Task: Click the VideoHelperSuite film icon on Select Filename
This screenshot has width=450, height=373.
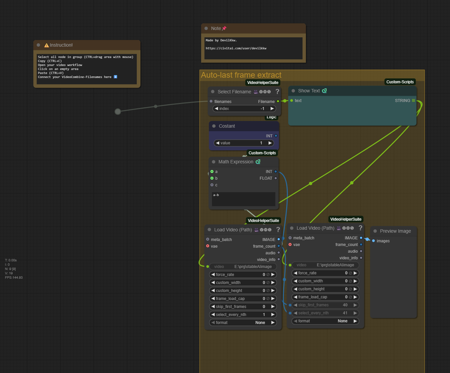Action: pos(256,92)
